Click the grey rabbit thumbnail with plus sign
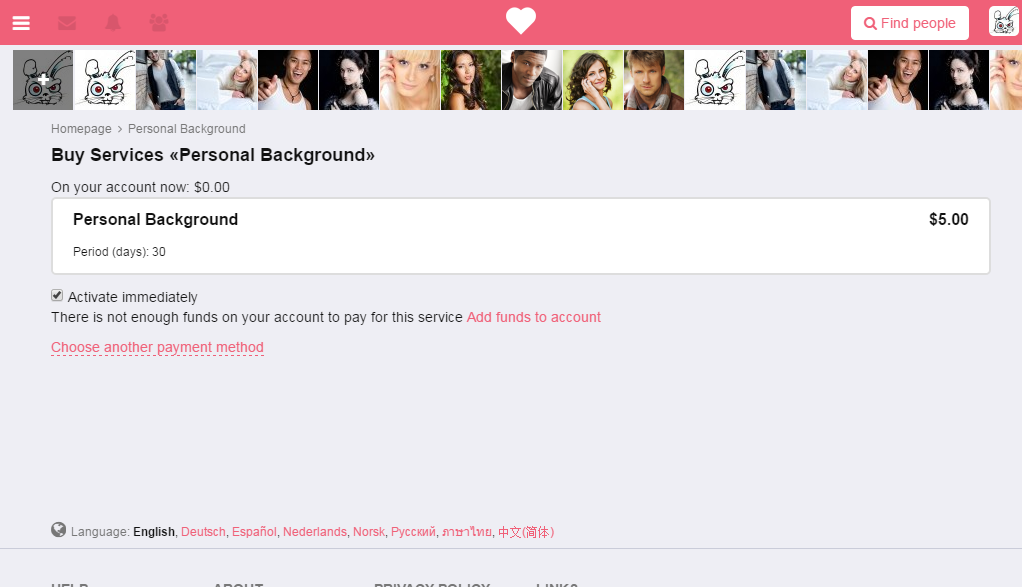 tap(43, 80)
